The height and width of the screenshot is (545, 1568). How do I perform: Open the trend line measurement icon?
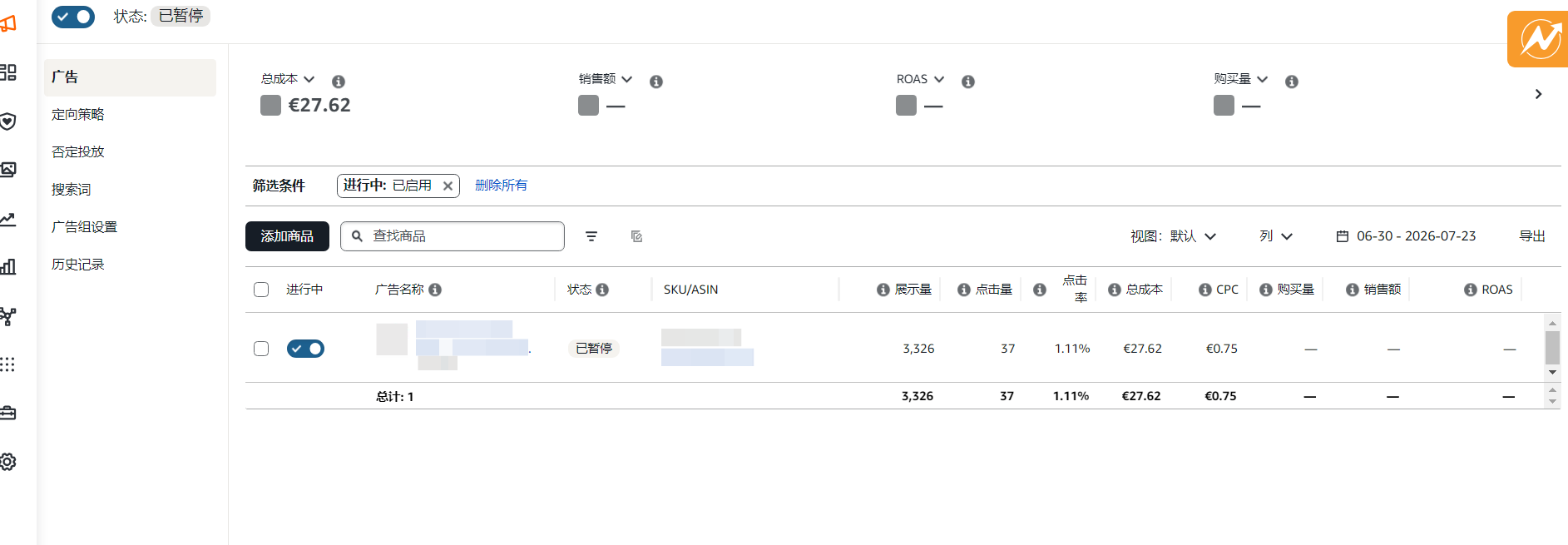point(8,219)
